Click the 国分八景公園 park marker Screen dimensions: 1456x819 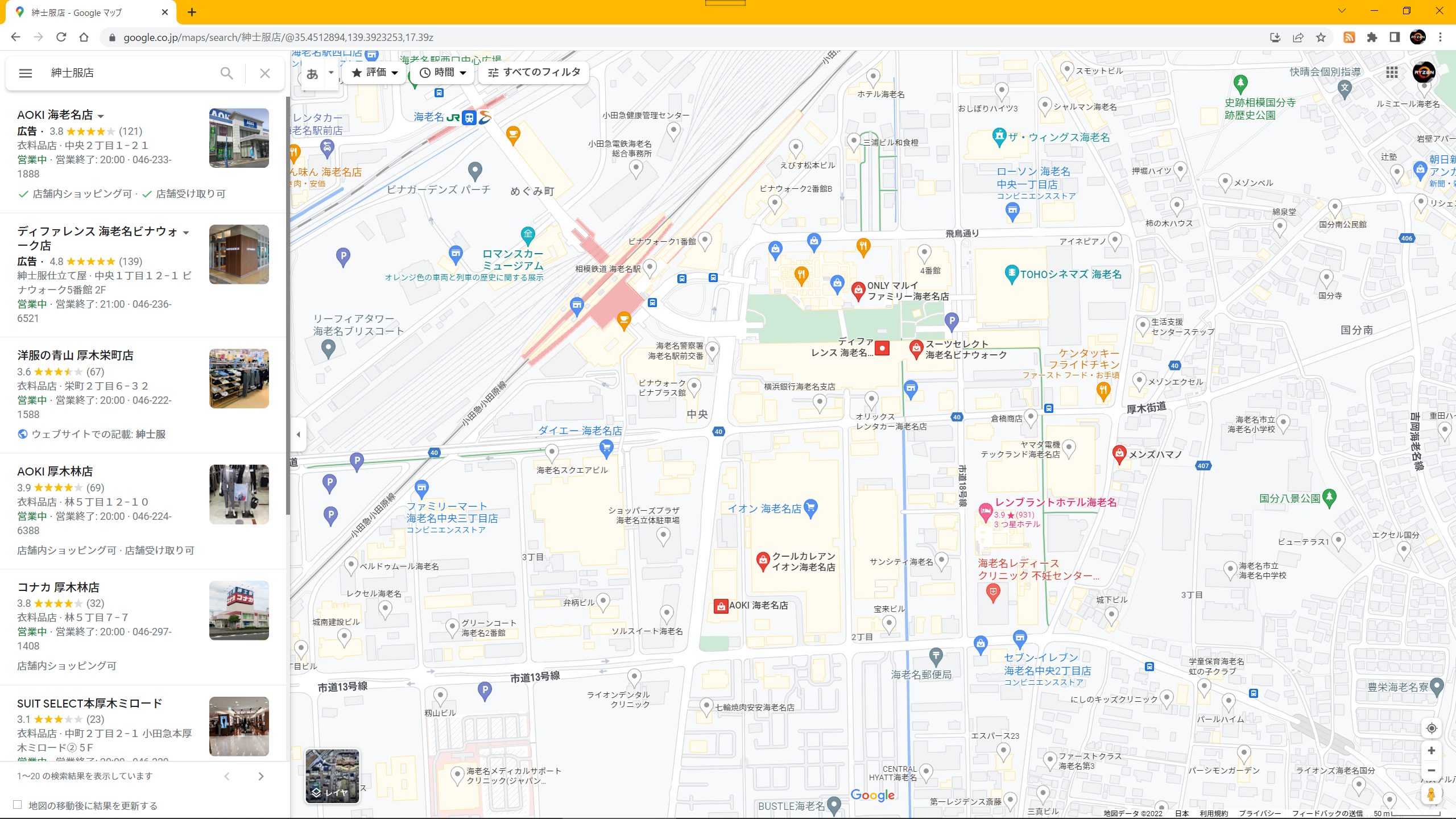click(1329, 498)
